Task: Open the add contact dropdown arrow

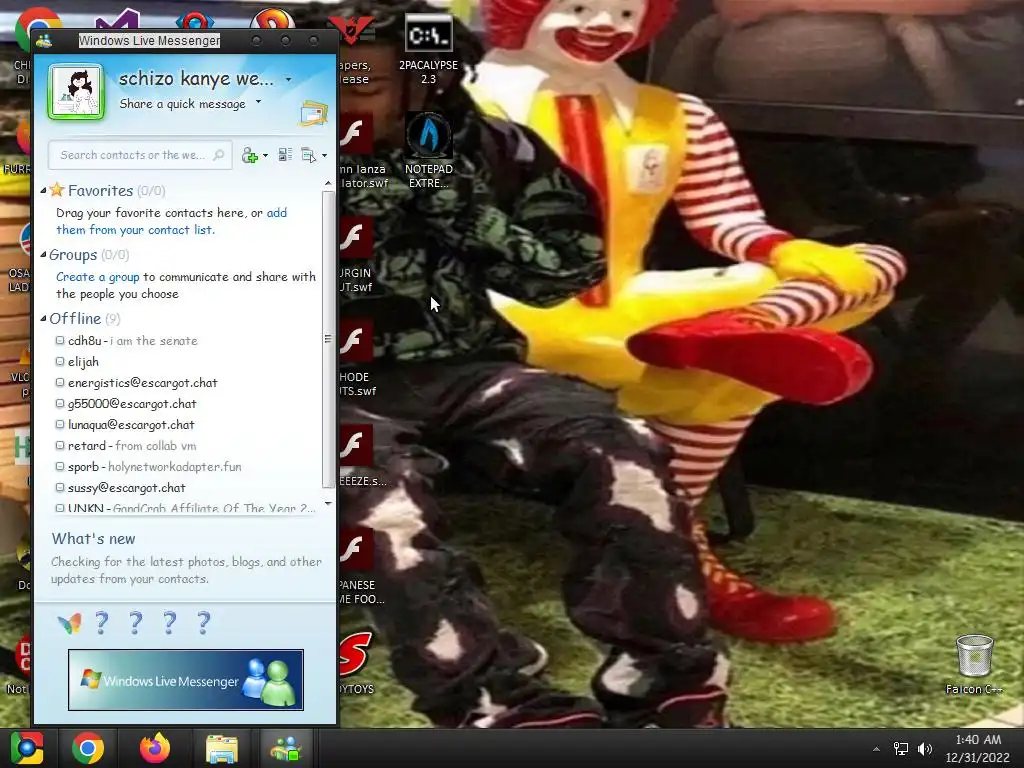Action: 265,155
